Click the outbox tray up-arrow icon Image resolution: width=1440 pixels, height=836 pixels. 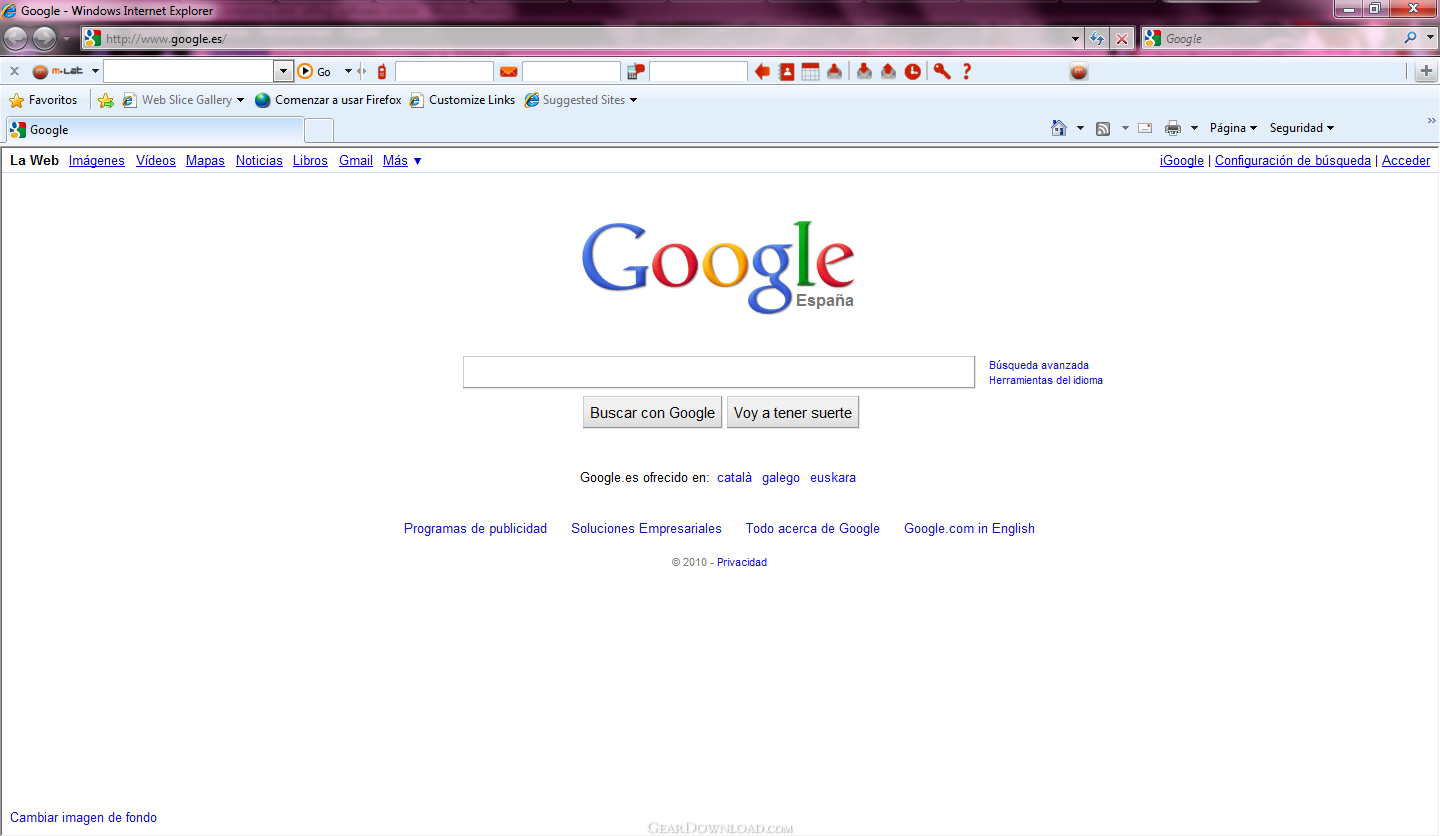[x=834, y=71]
